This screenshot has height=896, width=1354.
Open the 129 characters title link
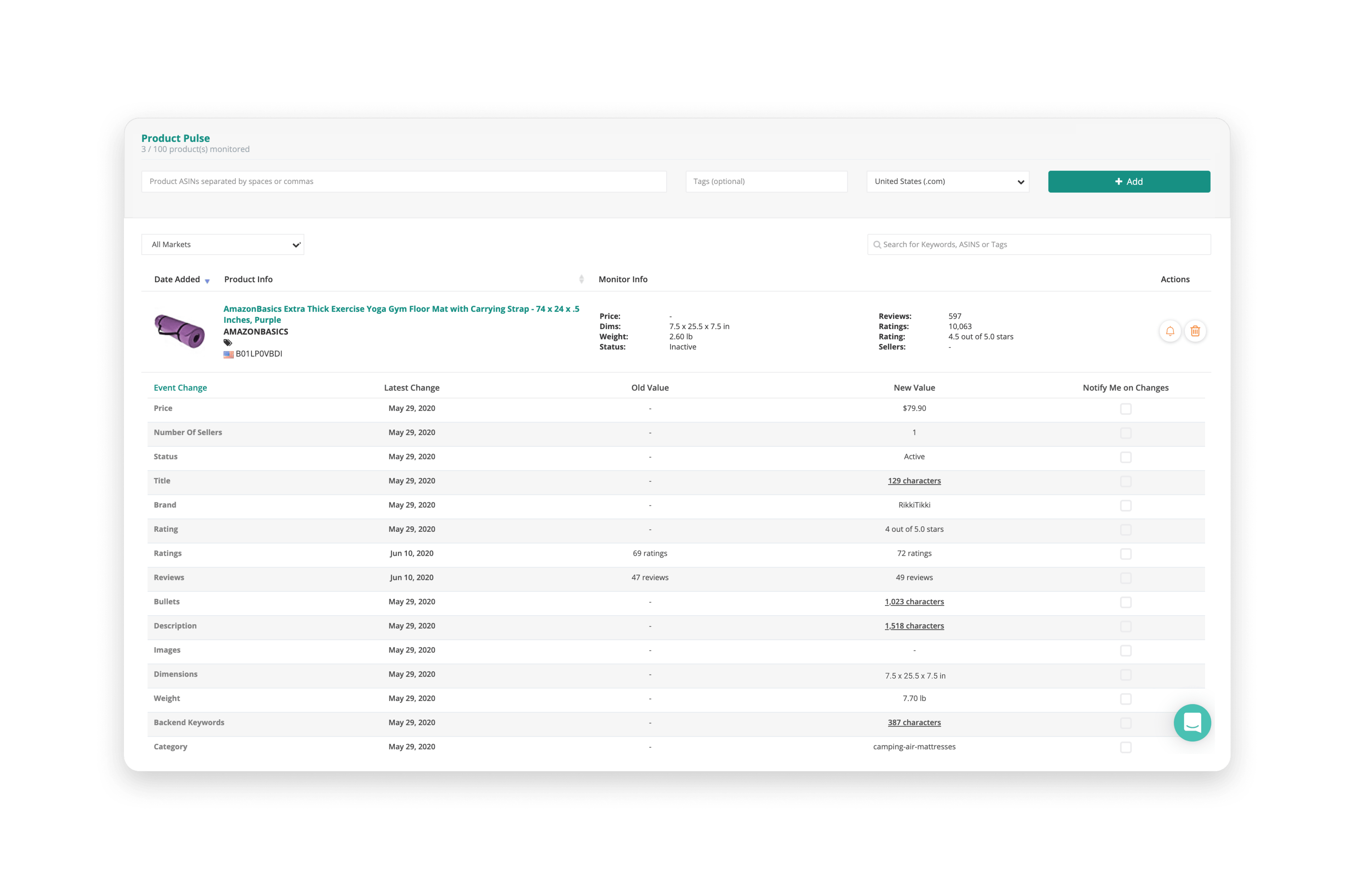[x=913, y=480]
